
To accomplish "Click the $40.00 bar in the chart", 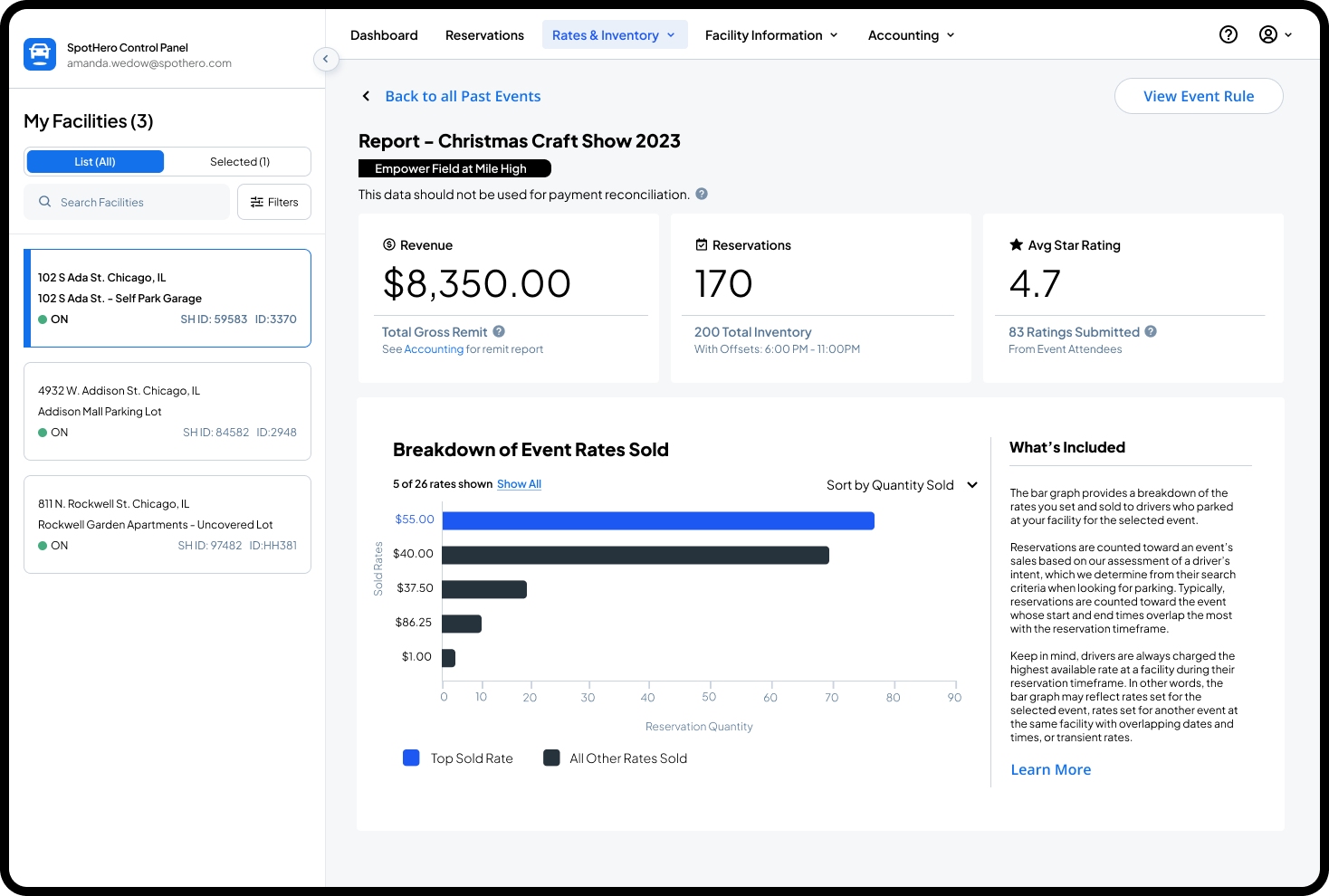I will 636,555.
